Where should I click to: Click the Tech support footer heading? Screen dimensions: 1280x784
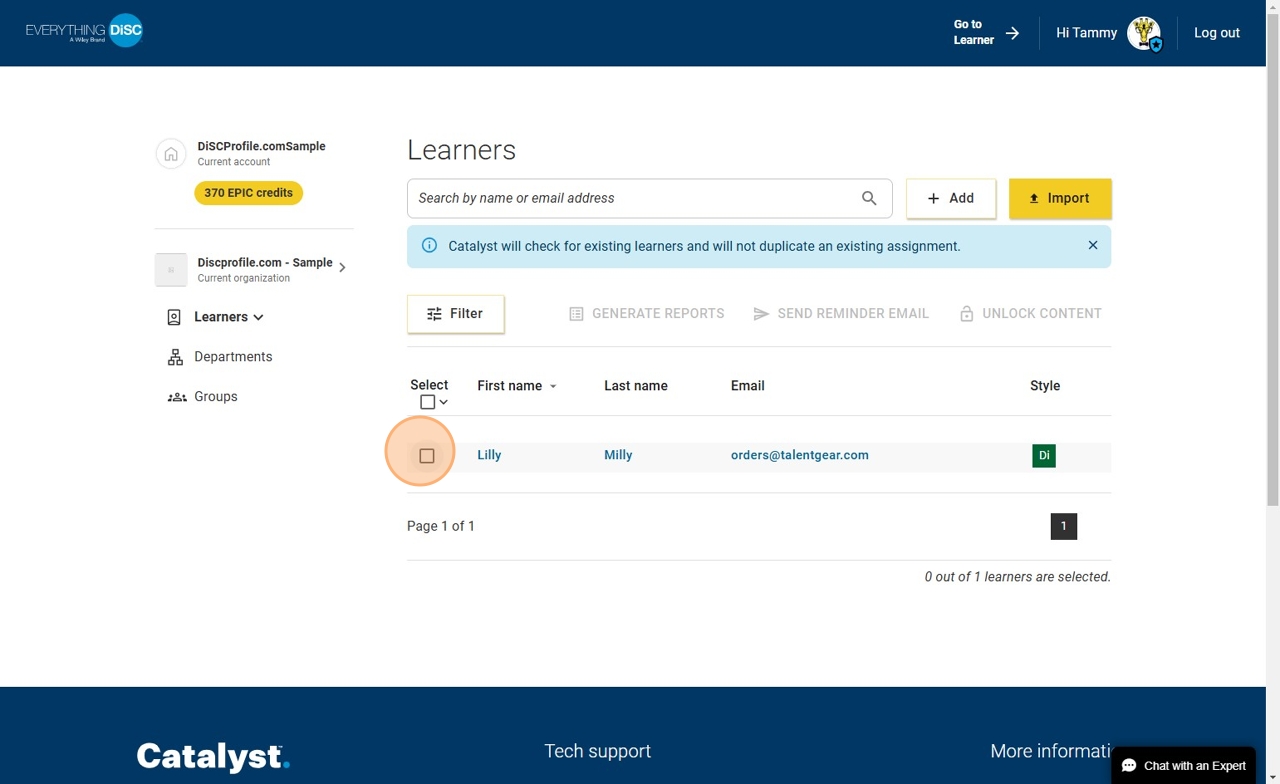tap(597, 751)
